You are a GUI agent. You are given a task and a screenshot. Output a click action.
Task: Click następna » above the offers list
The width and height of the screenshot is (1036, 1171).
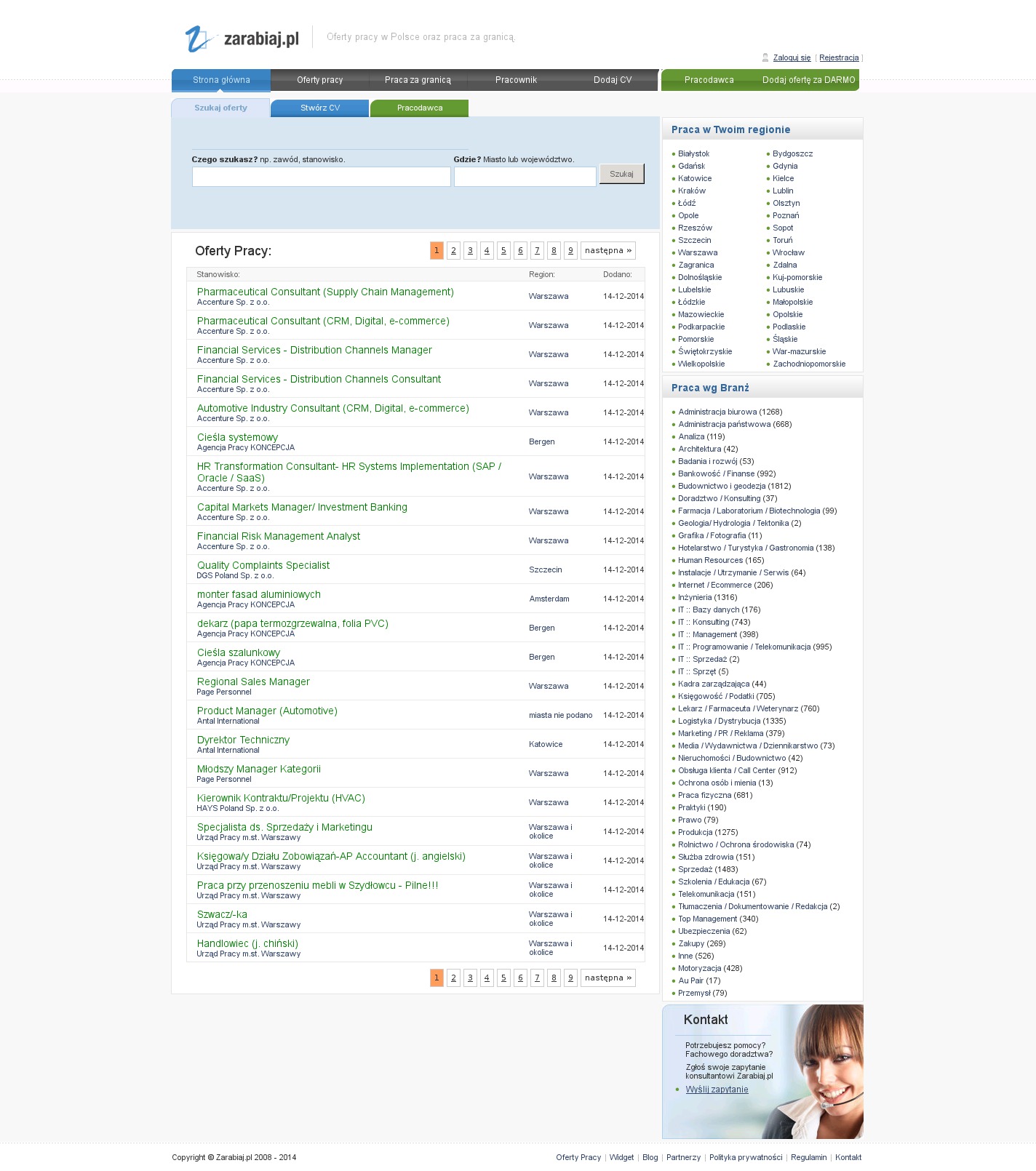pyautogui.click(x=608, y=250)
